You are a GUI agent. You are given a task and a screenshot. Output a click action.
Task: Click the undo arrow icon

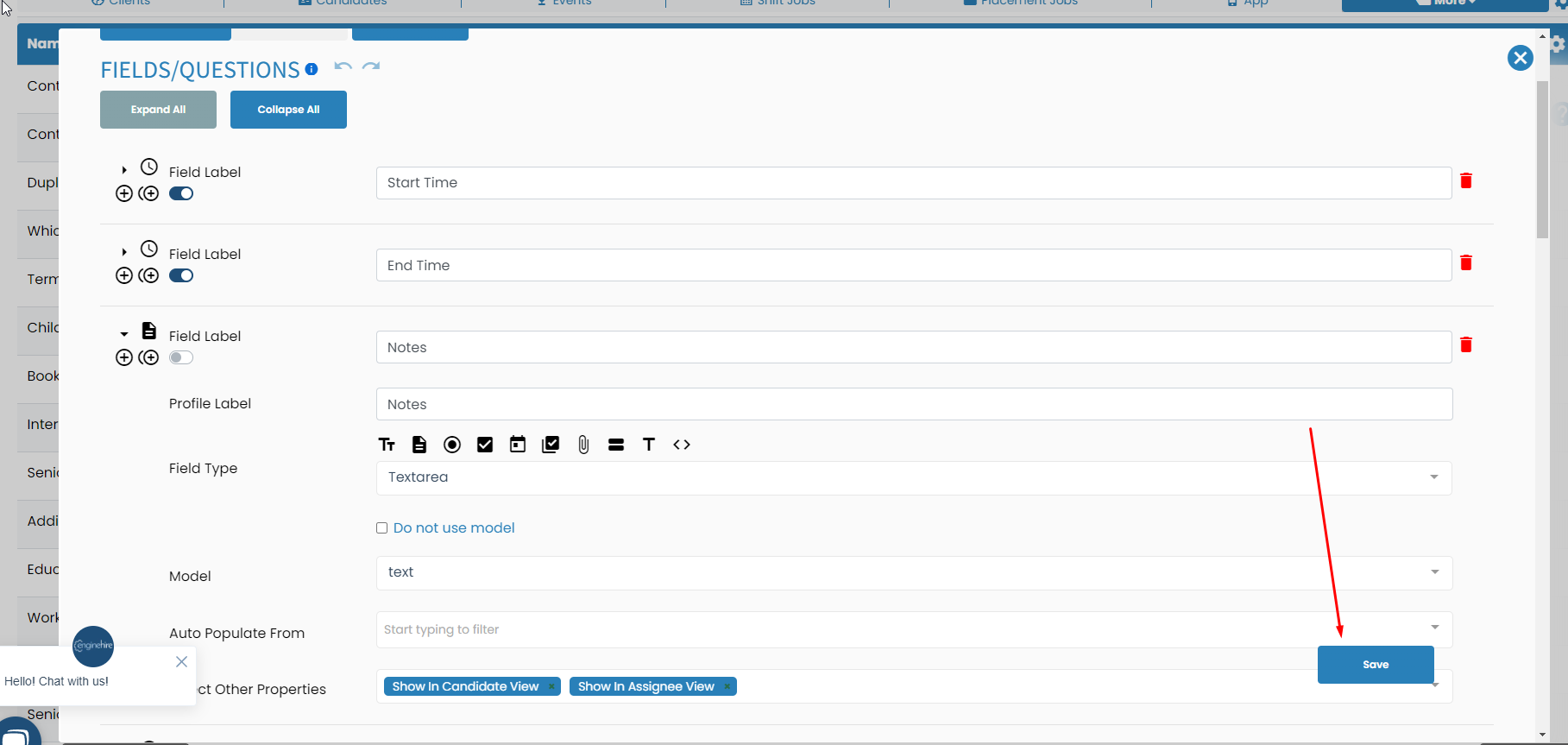[x=343, y=67]
